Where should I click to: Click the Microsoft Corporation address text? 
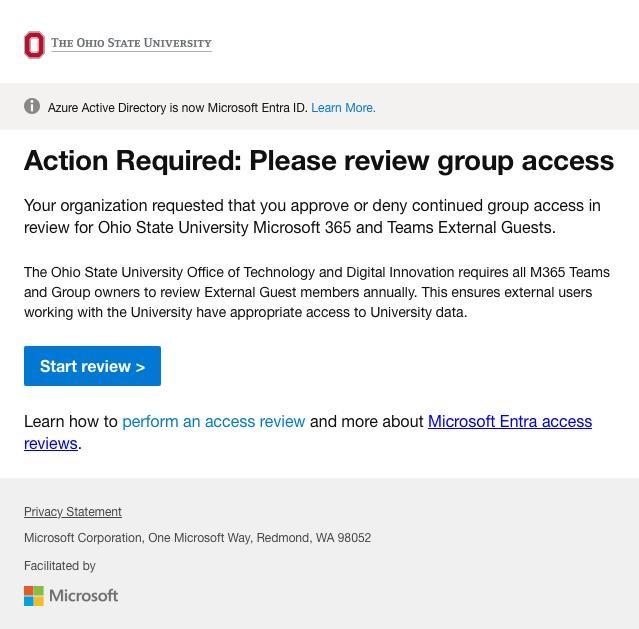coord(198,538)
